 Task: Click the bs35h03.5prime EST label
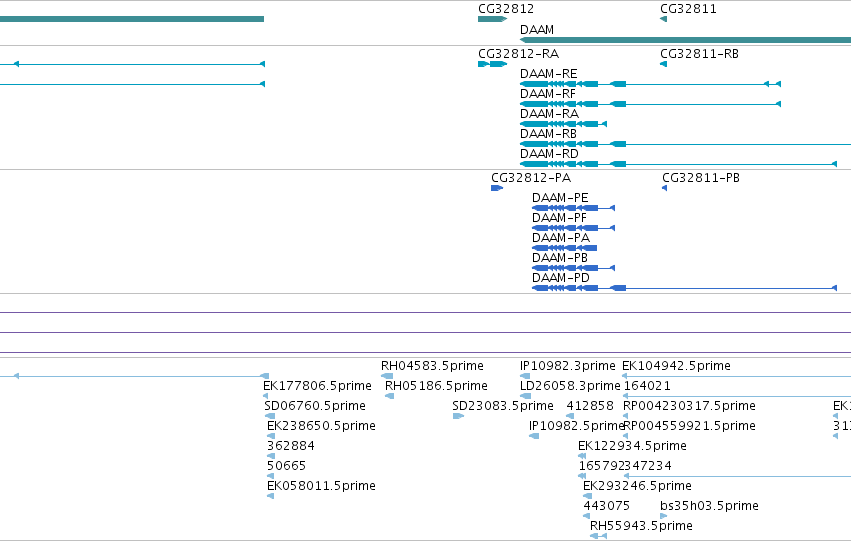coord(709,506)
